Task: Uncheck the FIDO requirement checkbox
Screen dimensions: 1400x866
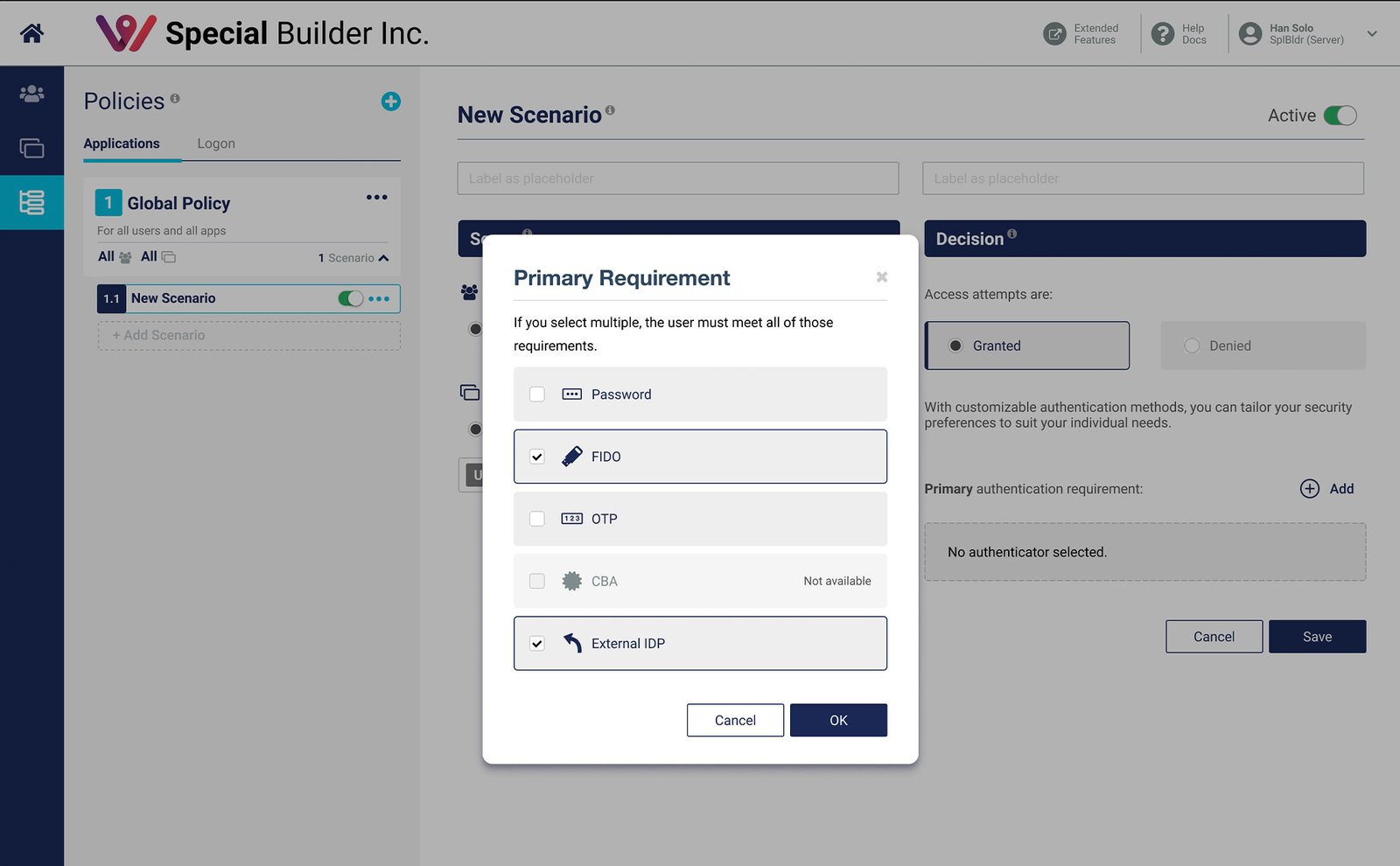Action: 537,457
